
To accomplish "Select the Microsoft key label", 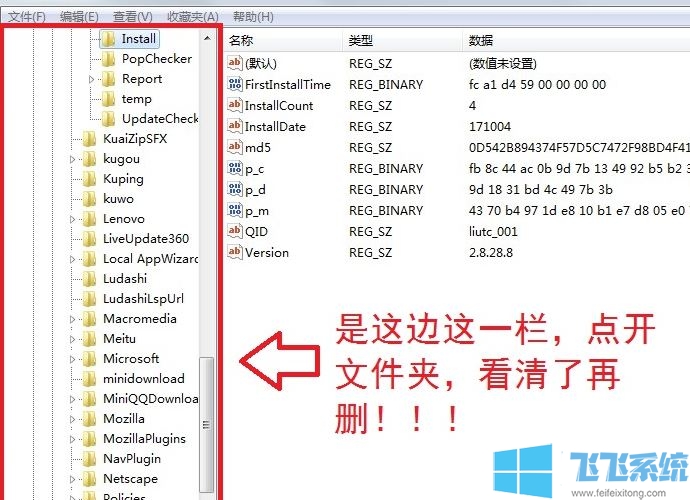I will [131, 359].
